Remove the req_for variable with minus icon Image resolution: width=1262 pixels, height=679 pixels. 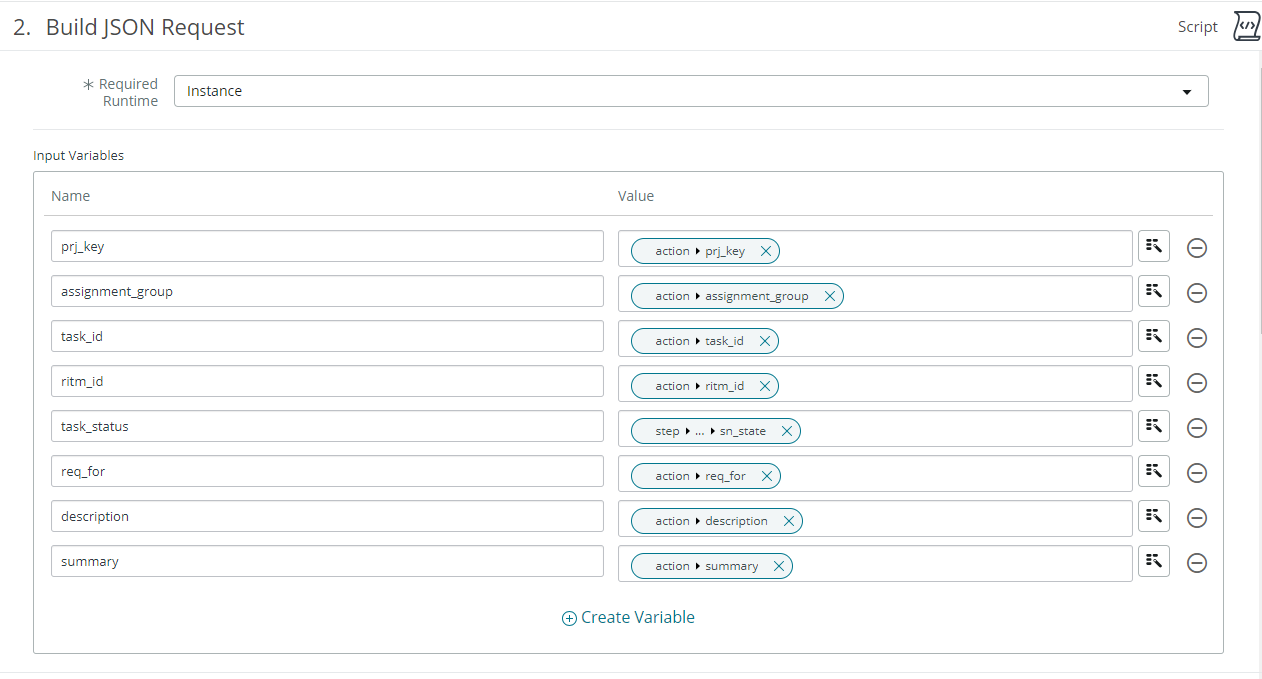pos(1196,473)
